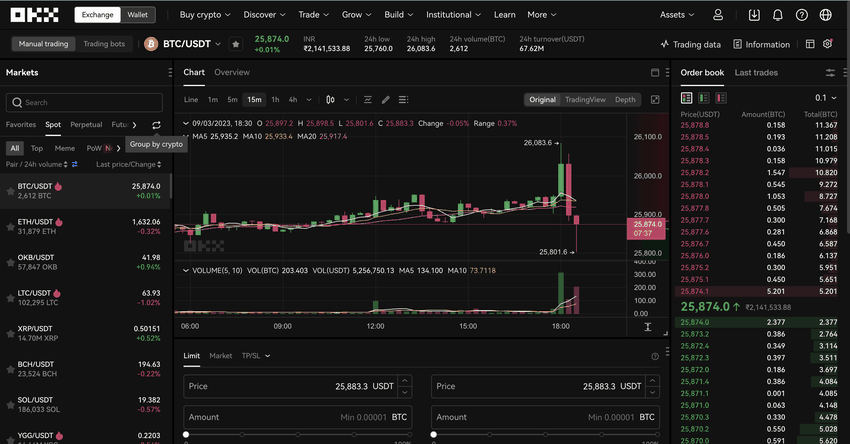Select the Market order tab

click(221, 356)
